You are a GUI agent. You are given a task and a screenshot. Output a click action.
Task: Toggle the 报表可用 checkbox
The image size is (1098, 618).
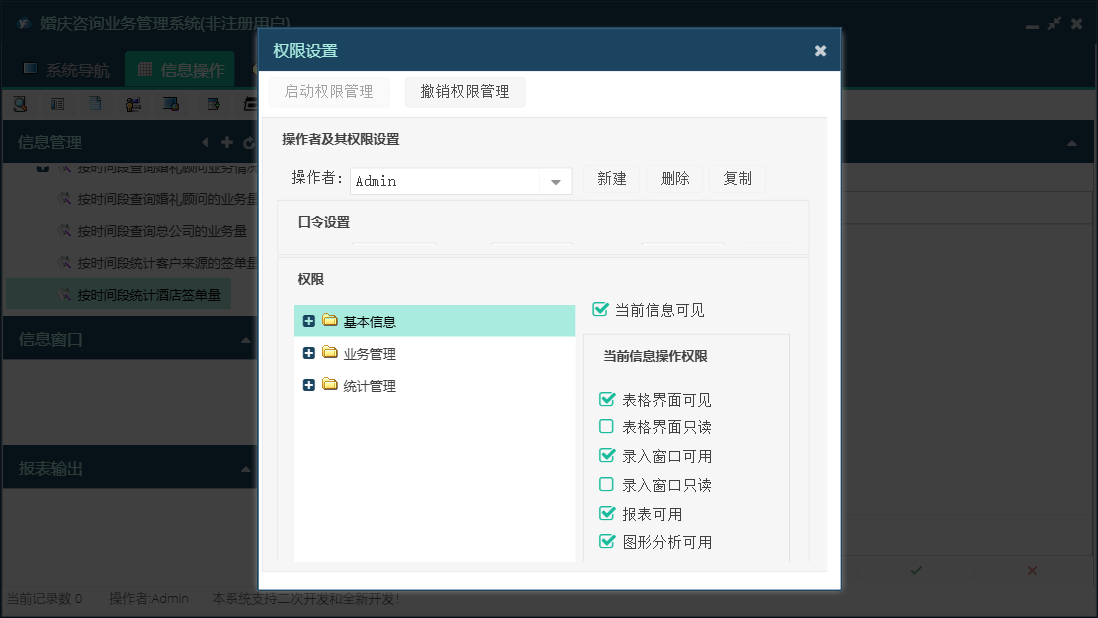[x=606, y=514]
